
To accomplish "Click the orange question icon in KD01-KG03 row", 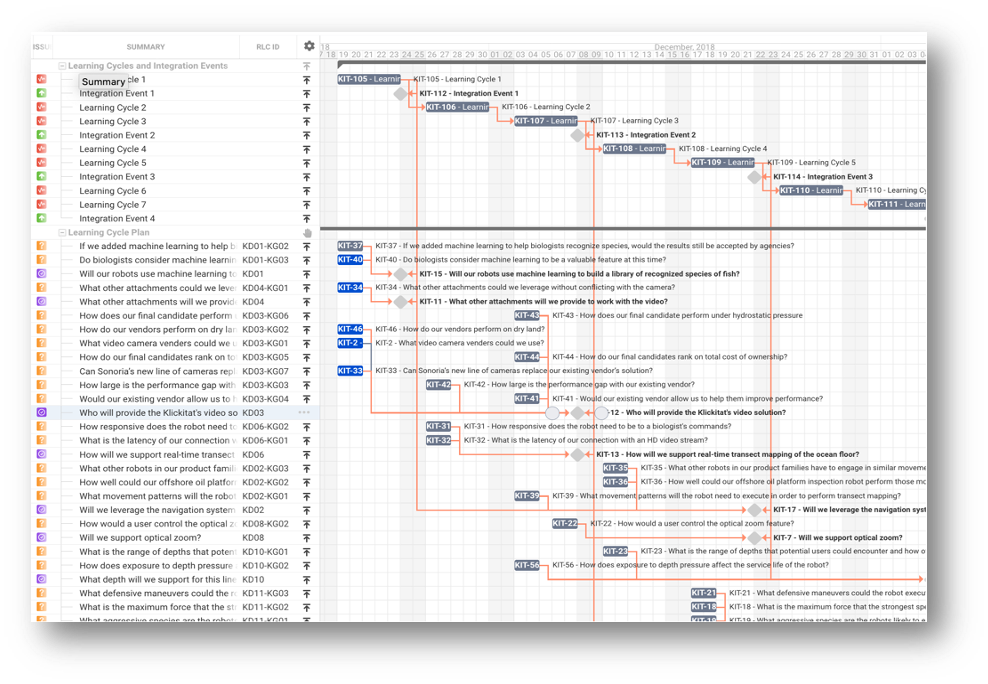I will (x=42, y=259).
